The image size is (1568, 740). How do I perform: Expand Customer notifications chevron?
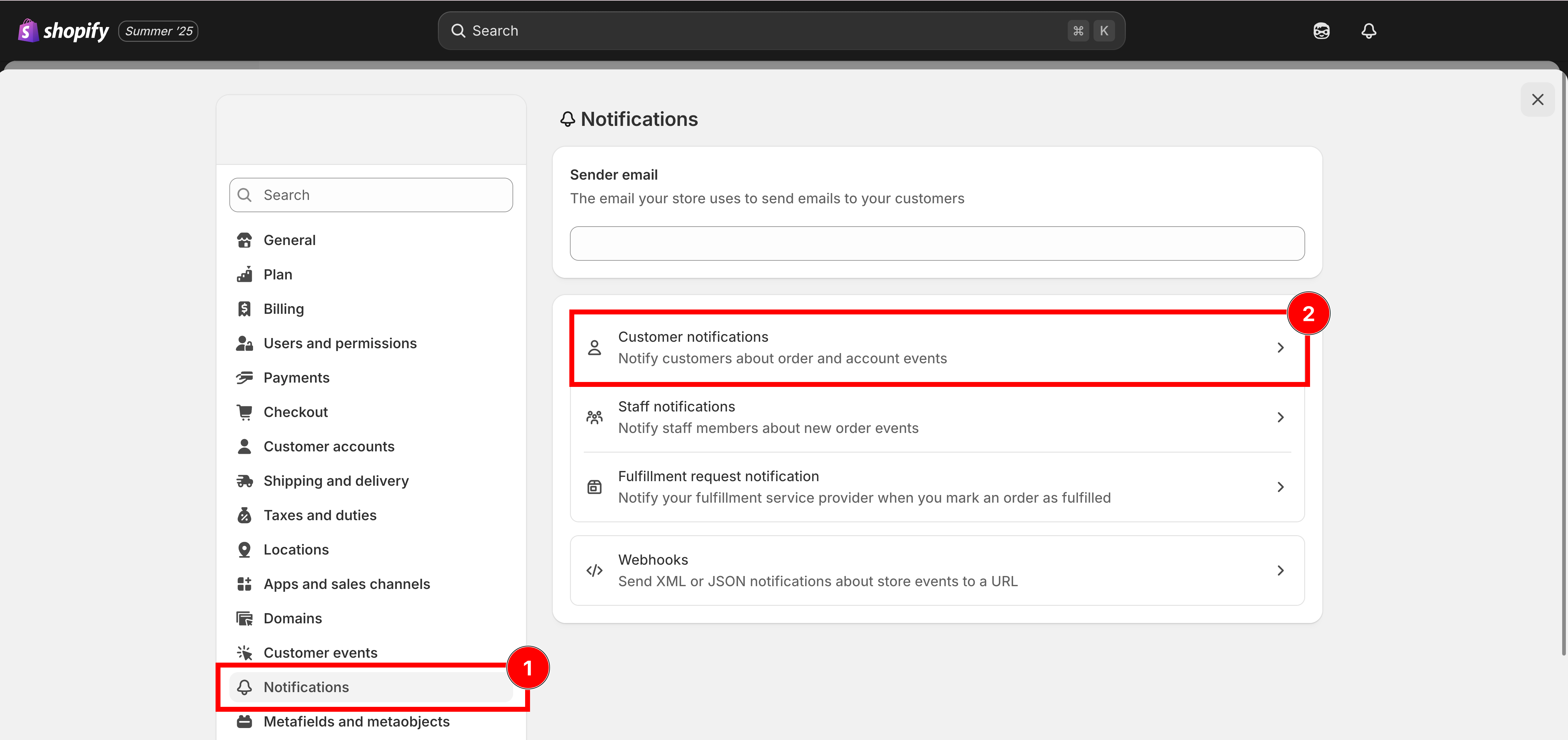[1281, 348]
